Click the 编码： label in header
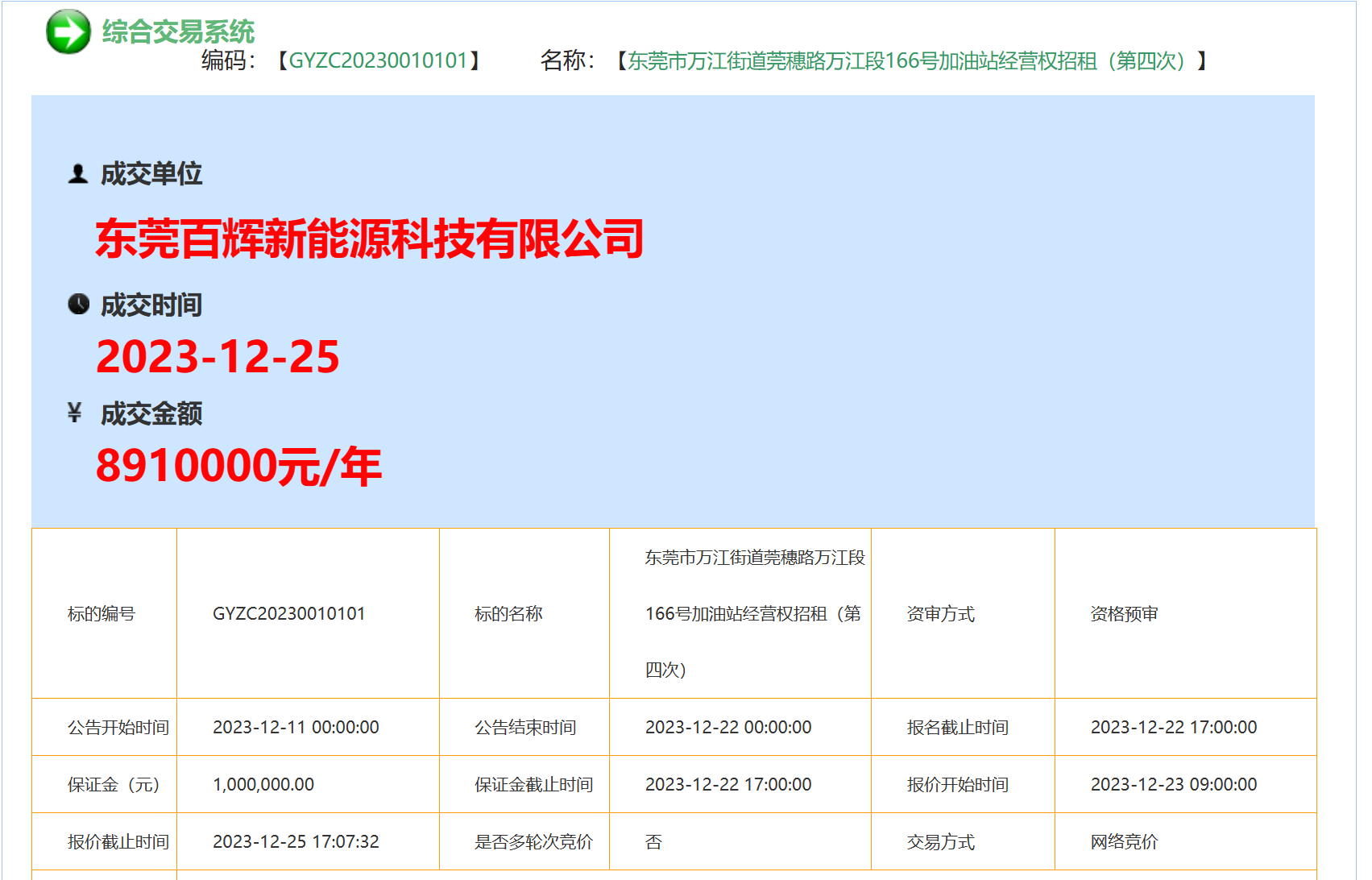Viewport: 1372px width, 880px height. point(229,60)
